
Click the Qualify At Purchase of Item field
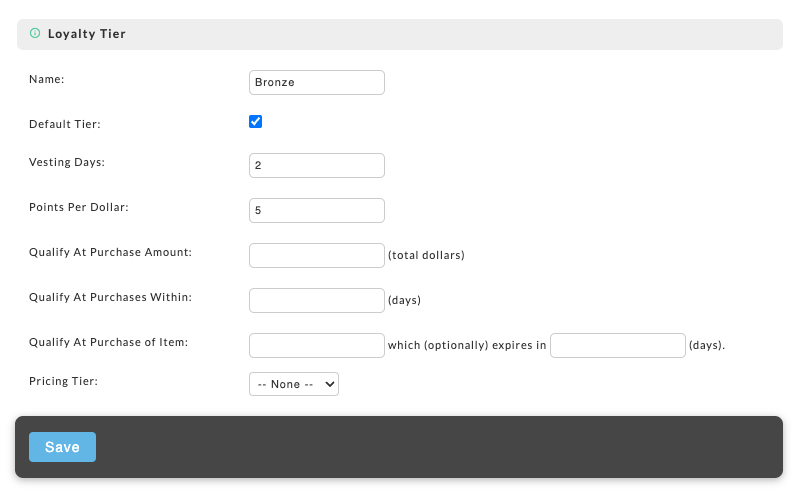click(x=316, y=346)
